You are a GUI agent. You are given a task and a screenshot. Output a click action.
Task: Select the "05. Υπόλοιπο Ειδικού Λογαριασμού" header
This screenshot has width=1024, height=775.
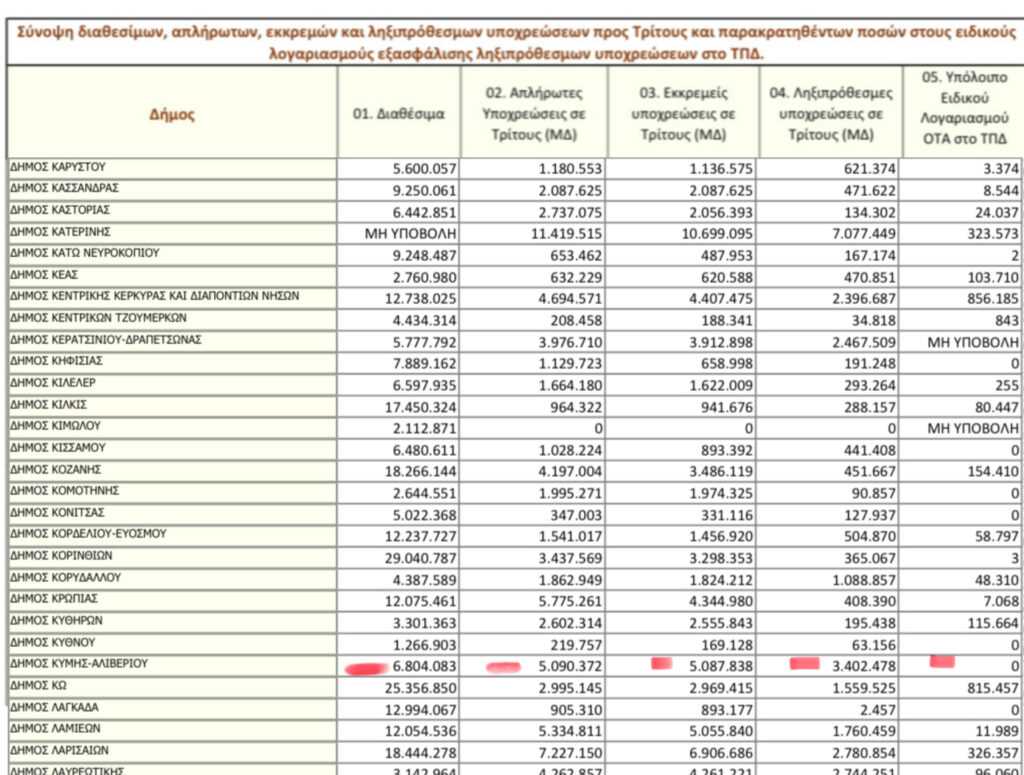(965, 108)
